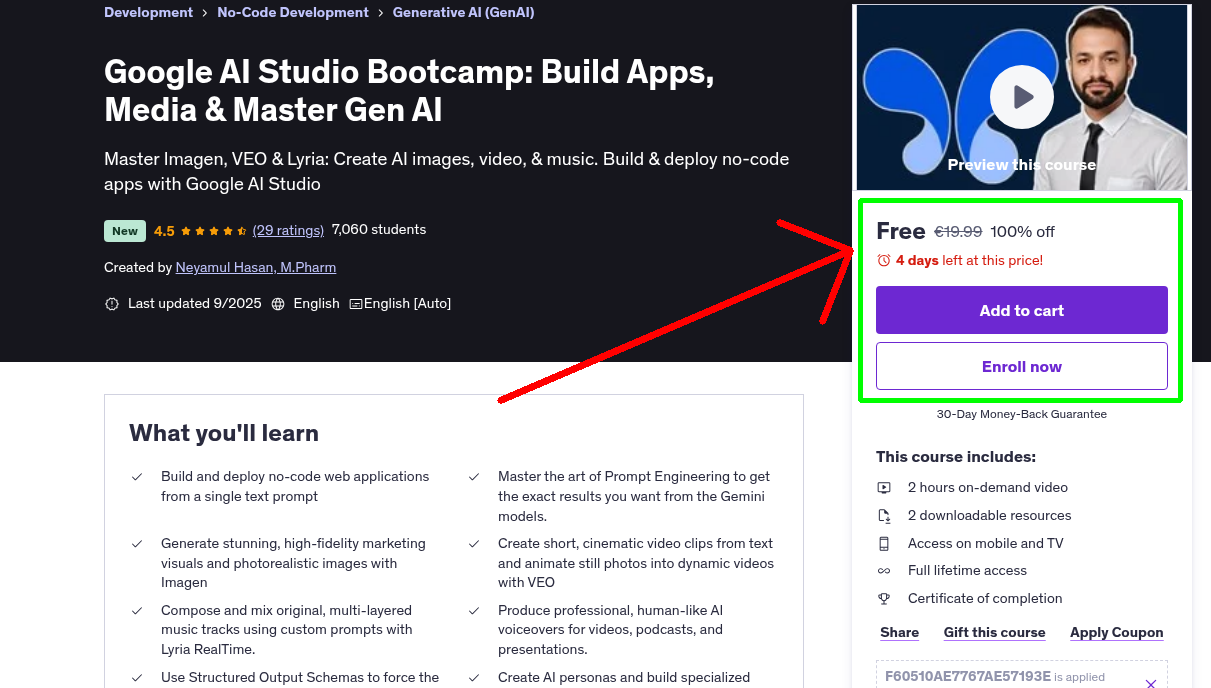Play the course preview video
1211x688 pixels.
coord(1021,97)
